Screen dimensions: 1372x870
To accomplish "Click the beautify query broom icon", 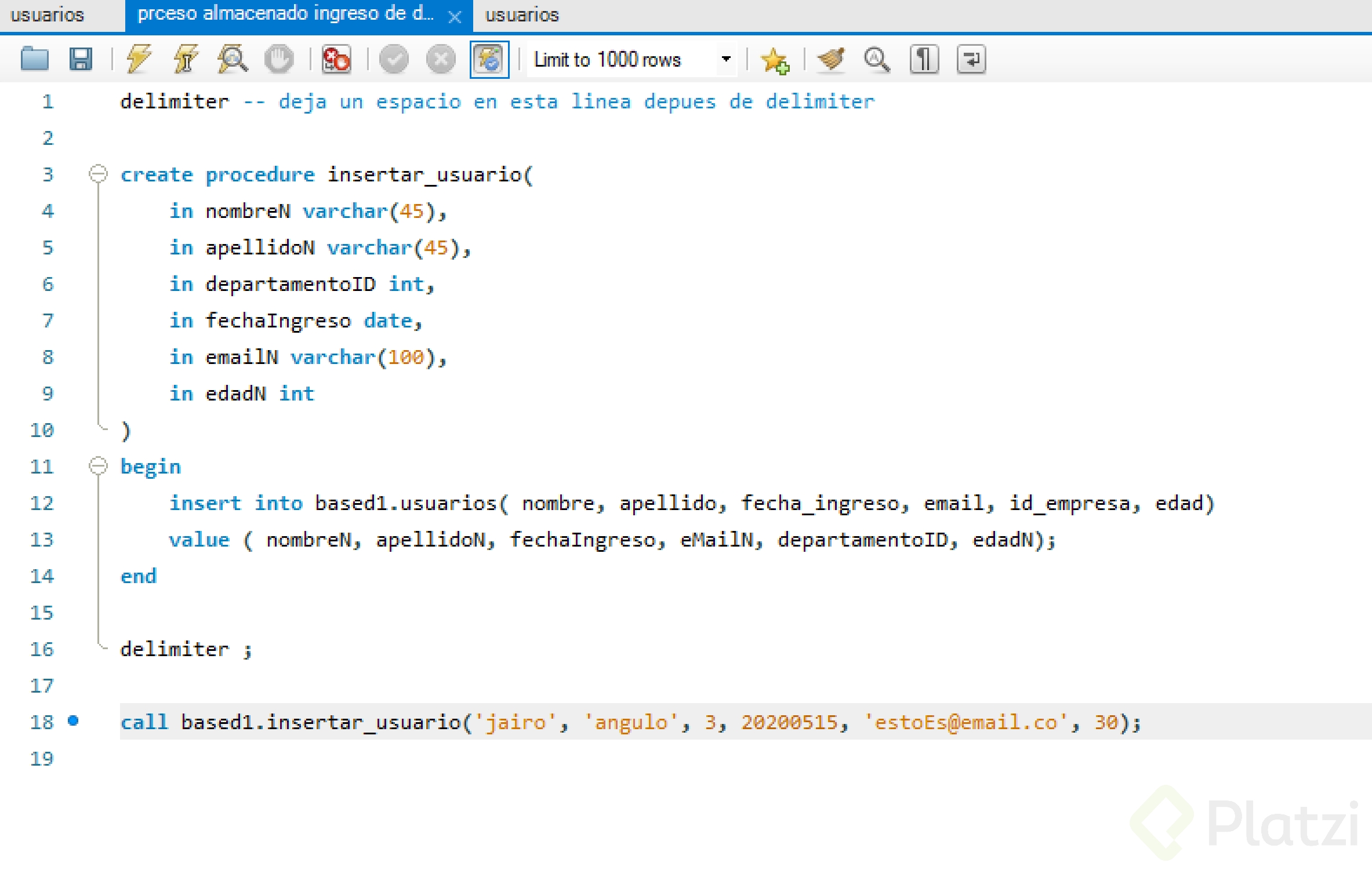I will click(x=831, y=59).
